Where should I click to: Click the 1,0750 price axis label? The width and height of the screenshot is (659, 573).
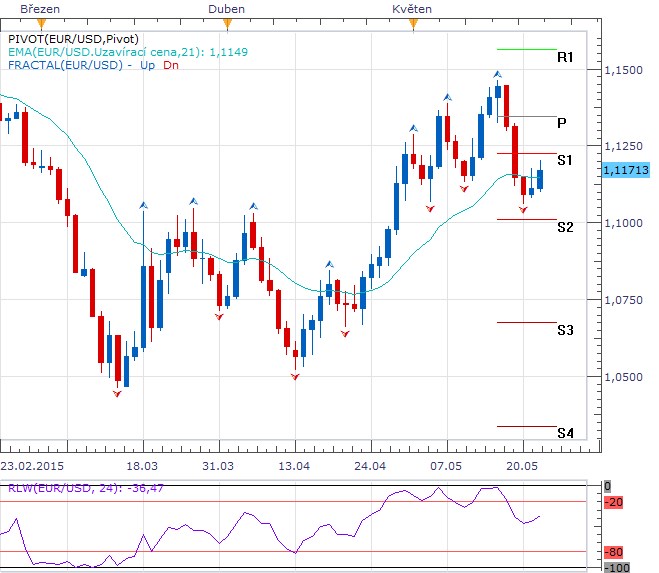coord(623,300)
